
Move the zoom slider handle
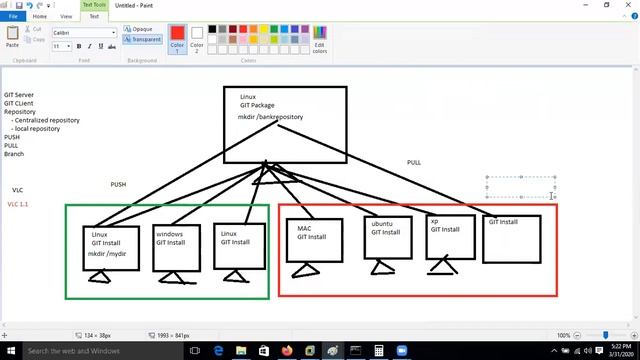point(606,335)
